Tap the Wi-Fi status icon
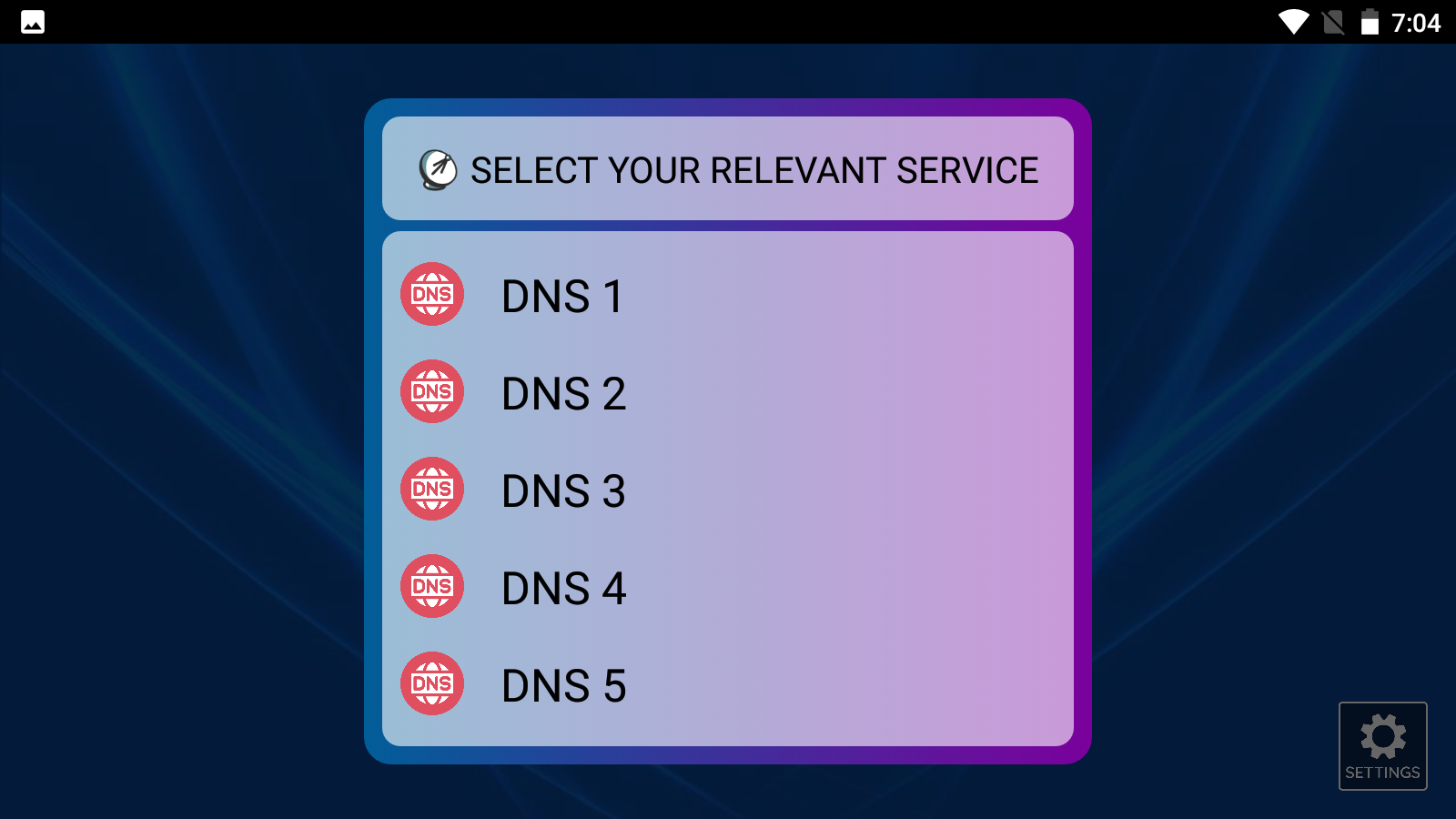The image size is (1456, 819). pyautogui.click(x=1293, y=22)
